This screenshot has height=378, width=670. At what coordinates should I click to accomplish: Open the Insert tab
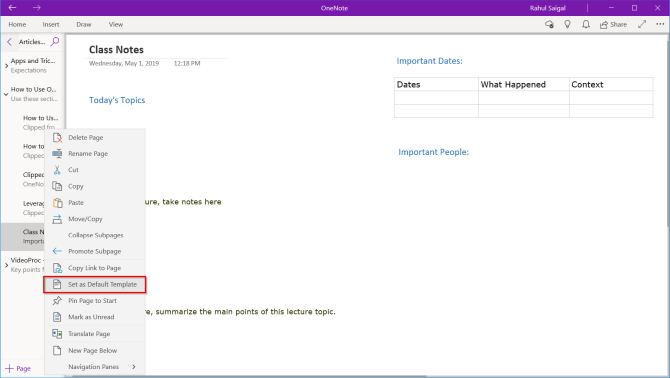51,24
